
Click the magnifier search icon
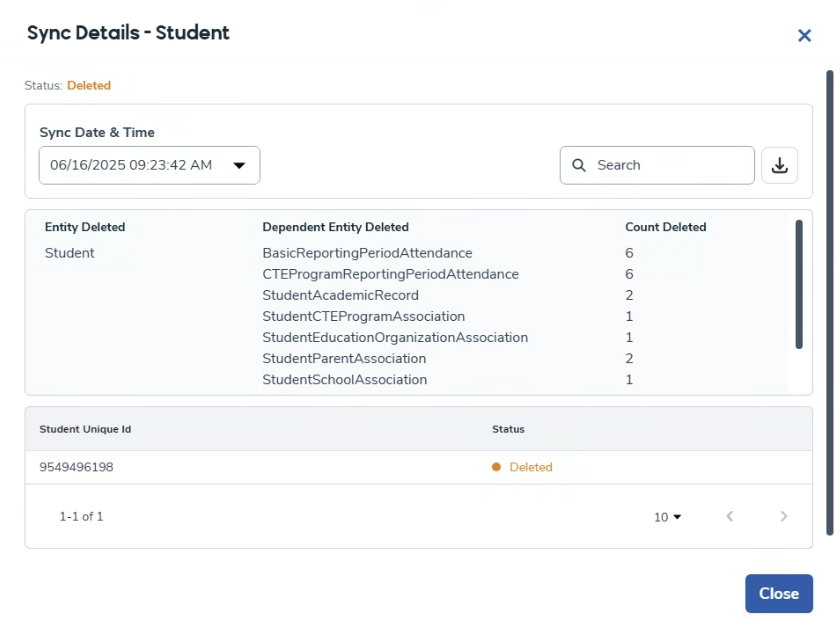tap(579, 166)
